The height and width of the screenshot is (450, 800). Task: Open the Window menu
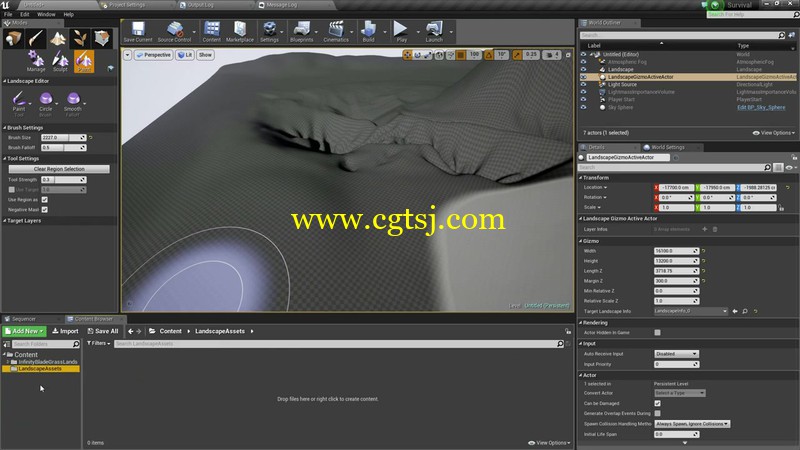click(x=46, y=14)
